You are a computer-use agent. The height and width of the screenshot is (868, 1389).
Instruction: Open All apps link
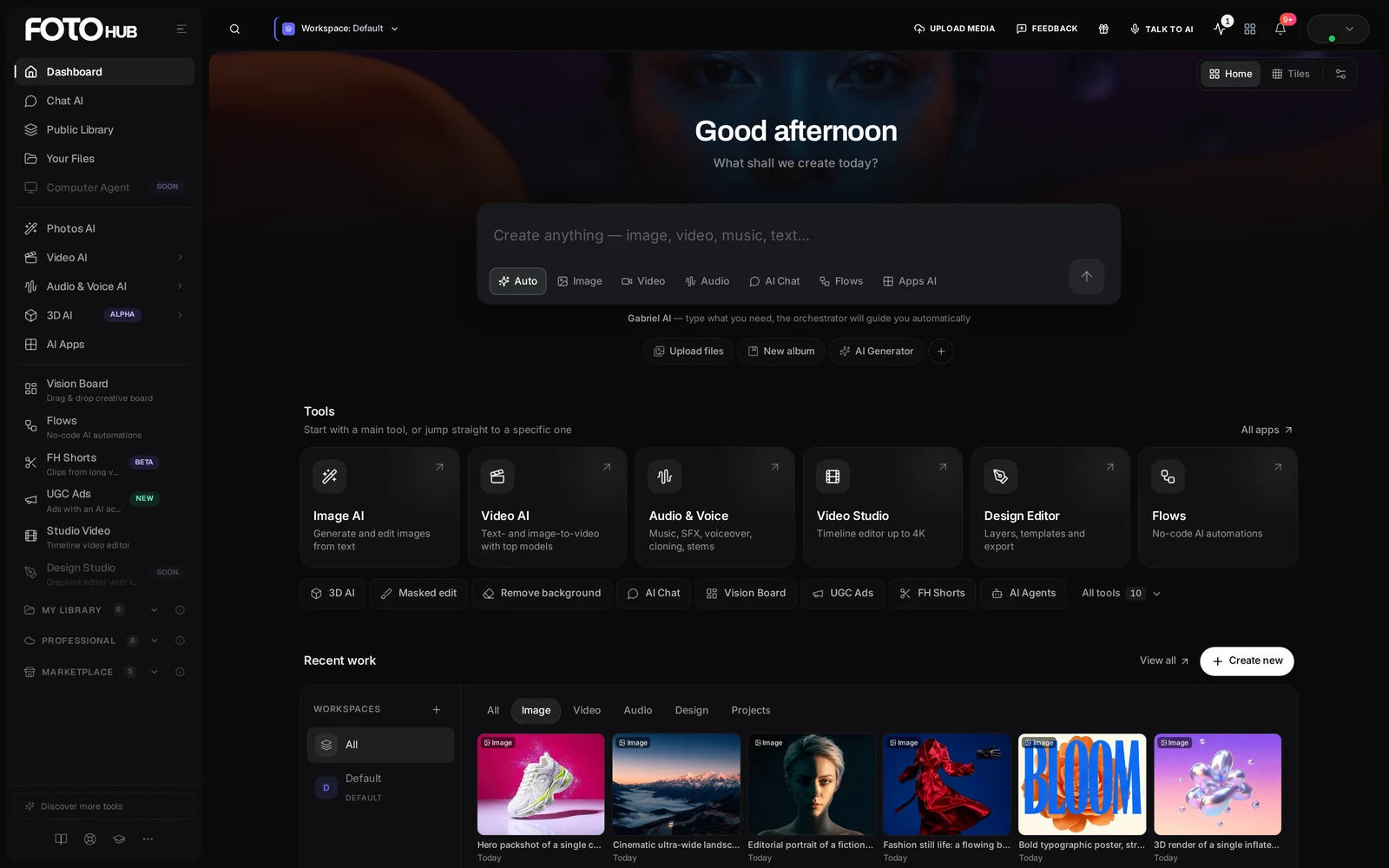pos(1267,430)
